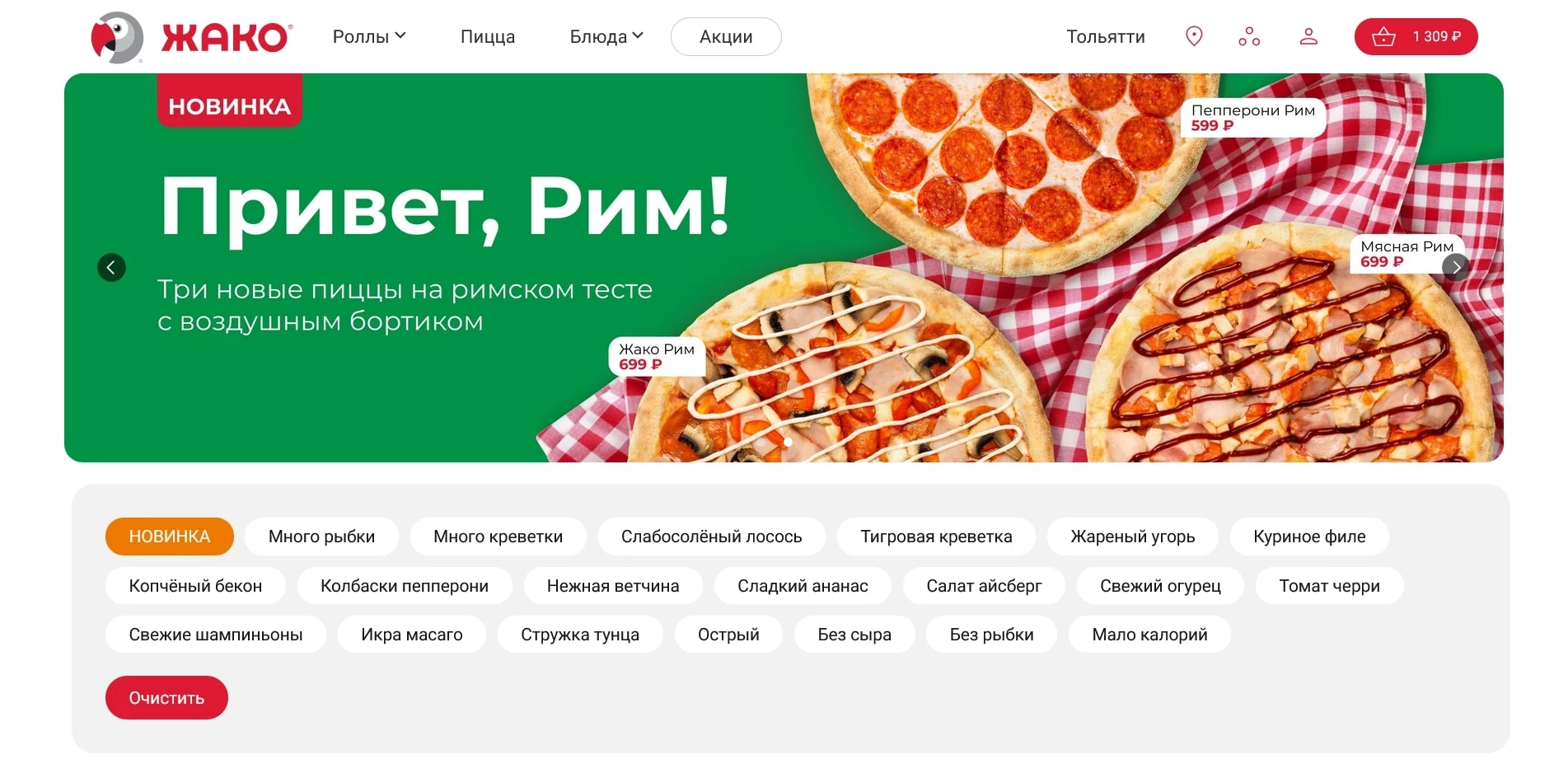Open the Тольятти city selector
This screenshot has width=1568, height=764.
click(1106, 36)
